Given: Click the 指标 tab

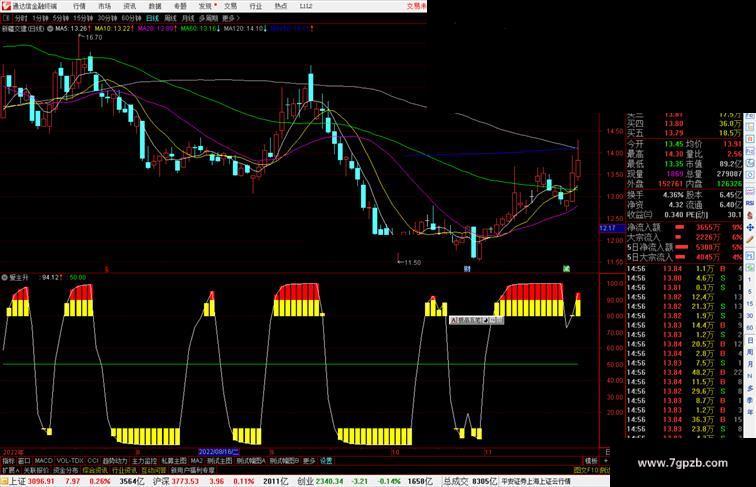Looking at the screenshot, I should pos(8,461).
